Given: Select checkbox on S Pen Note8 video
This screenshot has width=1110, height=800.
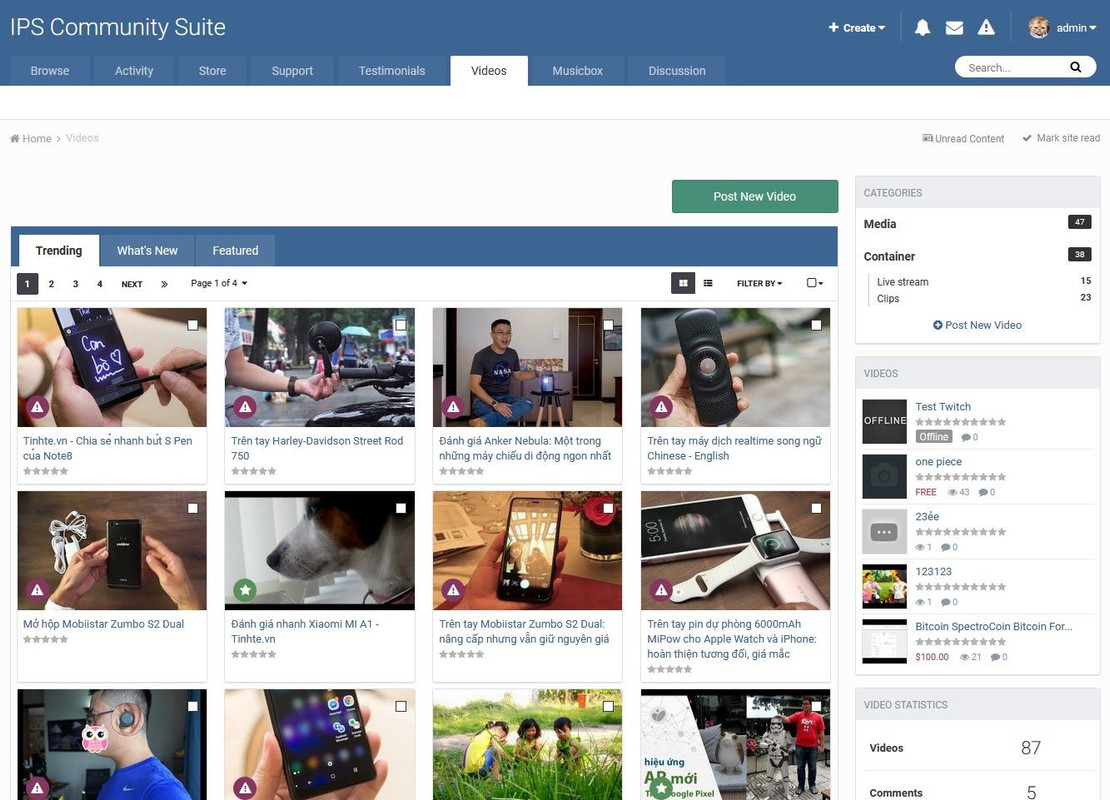Looking at the screenshot, I should coord(193,325).
